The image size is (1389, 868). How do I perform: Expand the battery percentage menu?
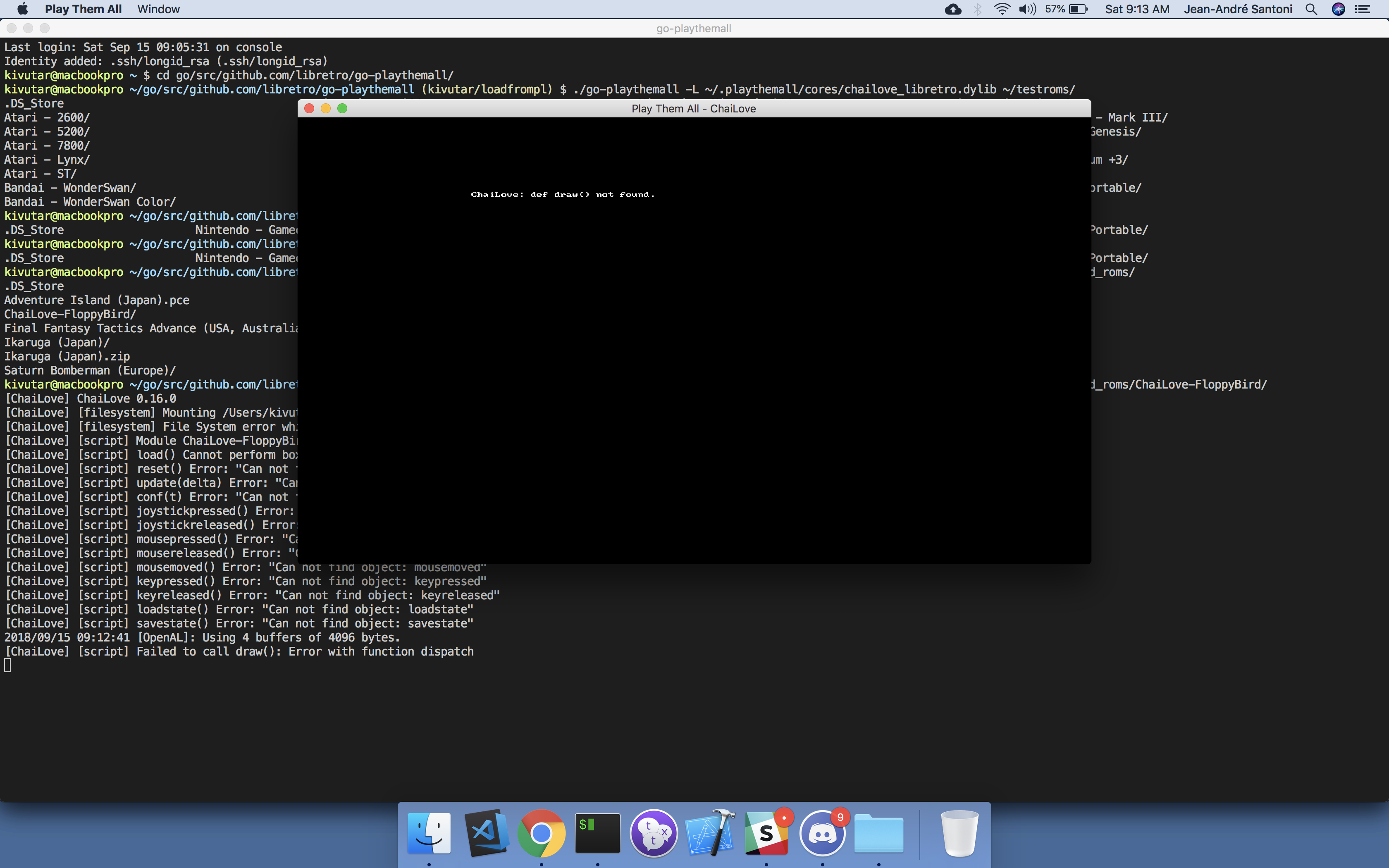[1065, 9]
